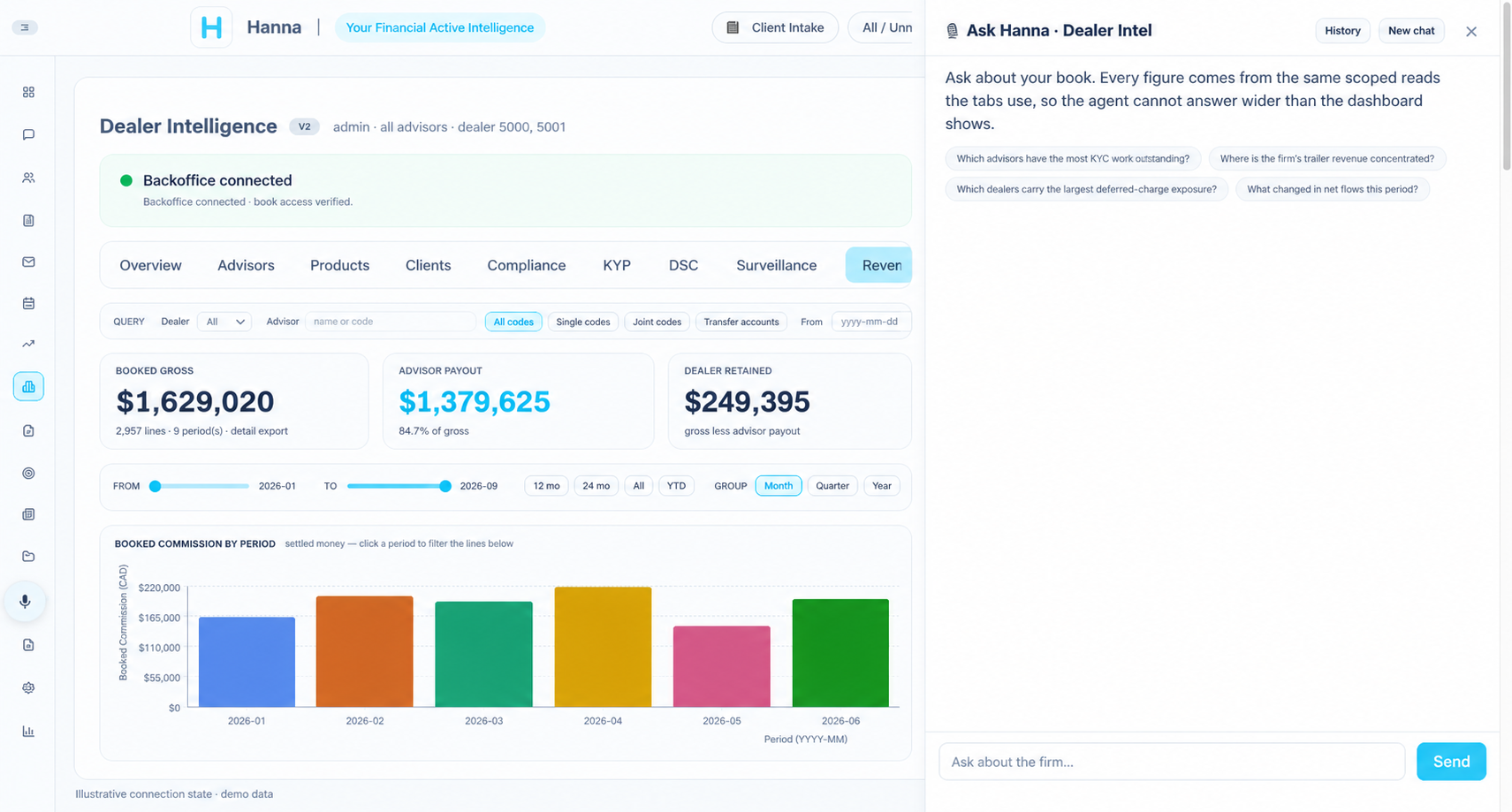This screenshot has height=812, width=1512.
Task: Open the target/goals icon in sidebar
Action: [28, 473]
